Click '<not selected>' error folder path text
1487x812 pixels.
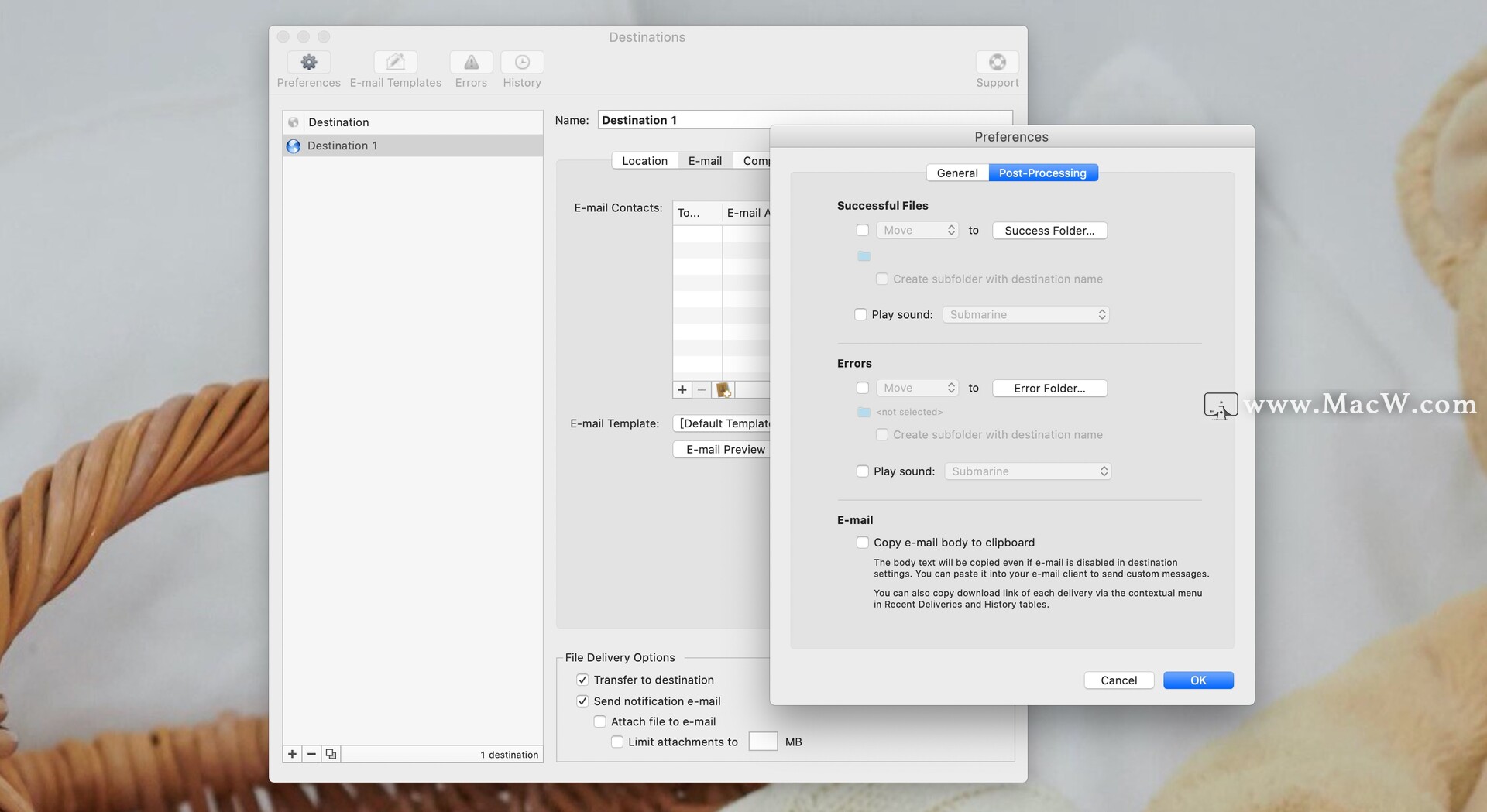(x=909, y=413)
